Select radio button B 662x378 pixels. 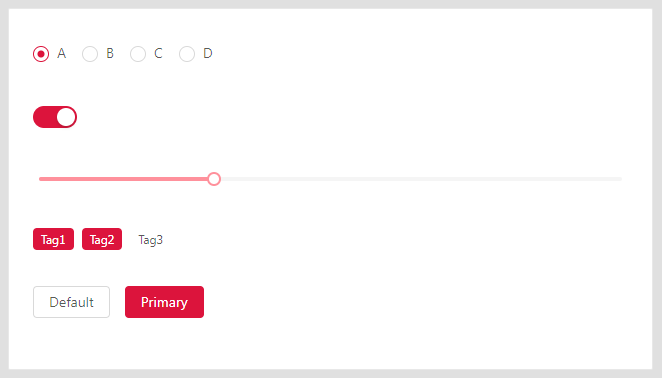(90, 54)
